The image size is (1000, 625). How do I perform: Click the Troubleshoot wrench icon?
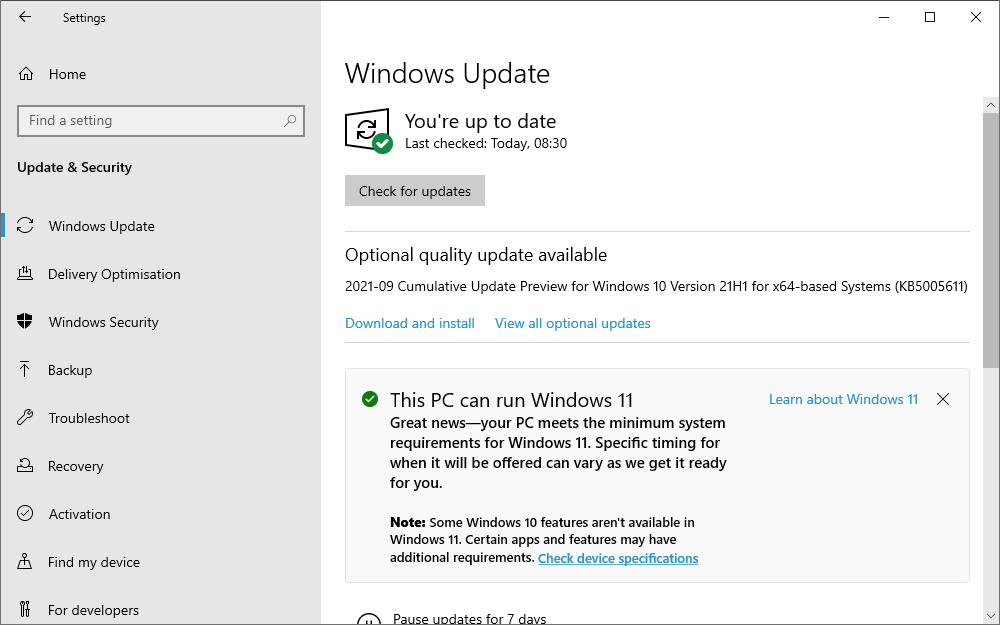coord(26,418)
